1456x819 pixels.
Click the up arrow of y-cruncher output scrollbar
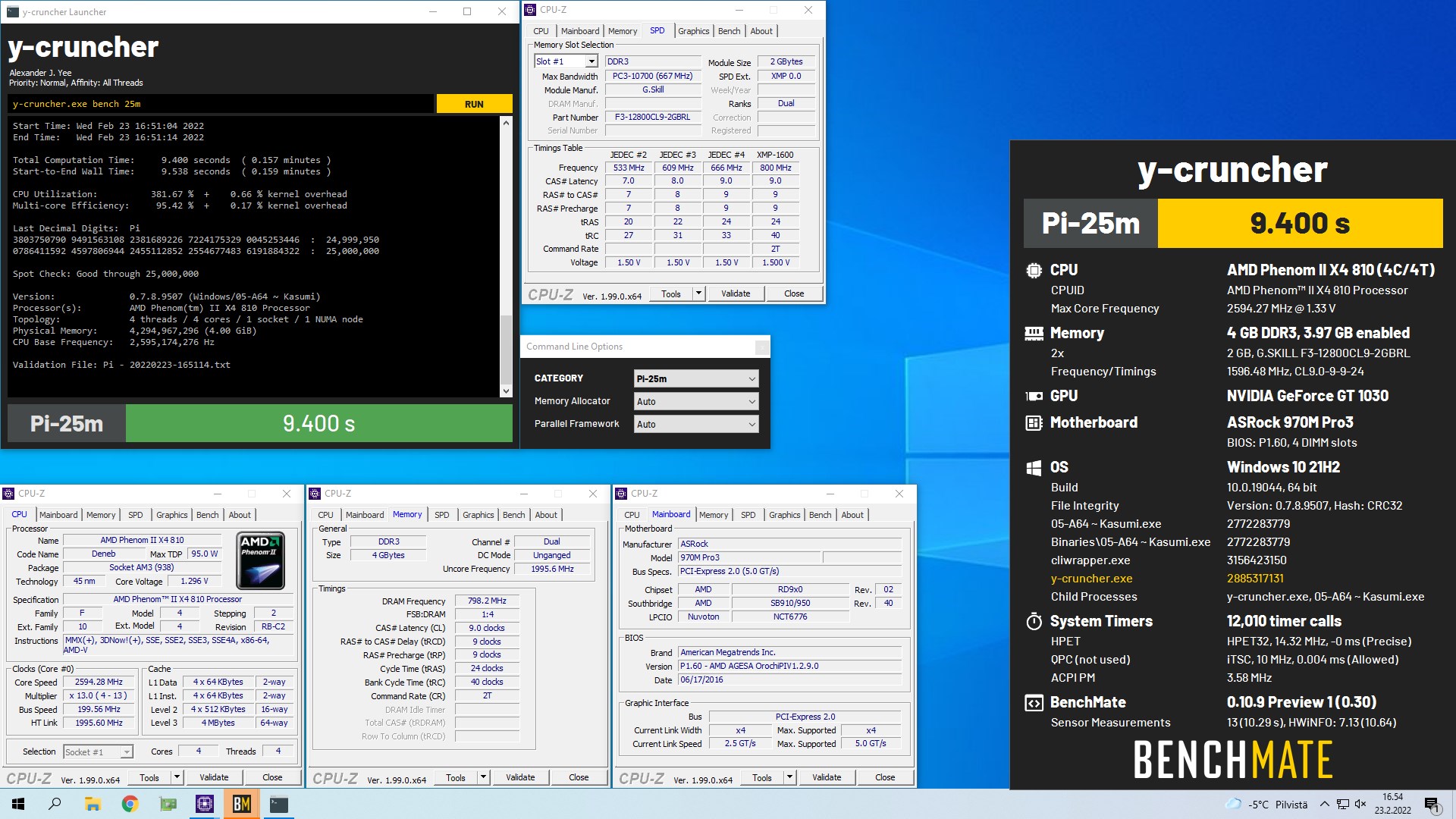coord(506,122)
